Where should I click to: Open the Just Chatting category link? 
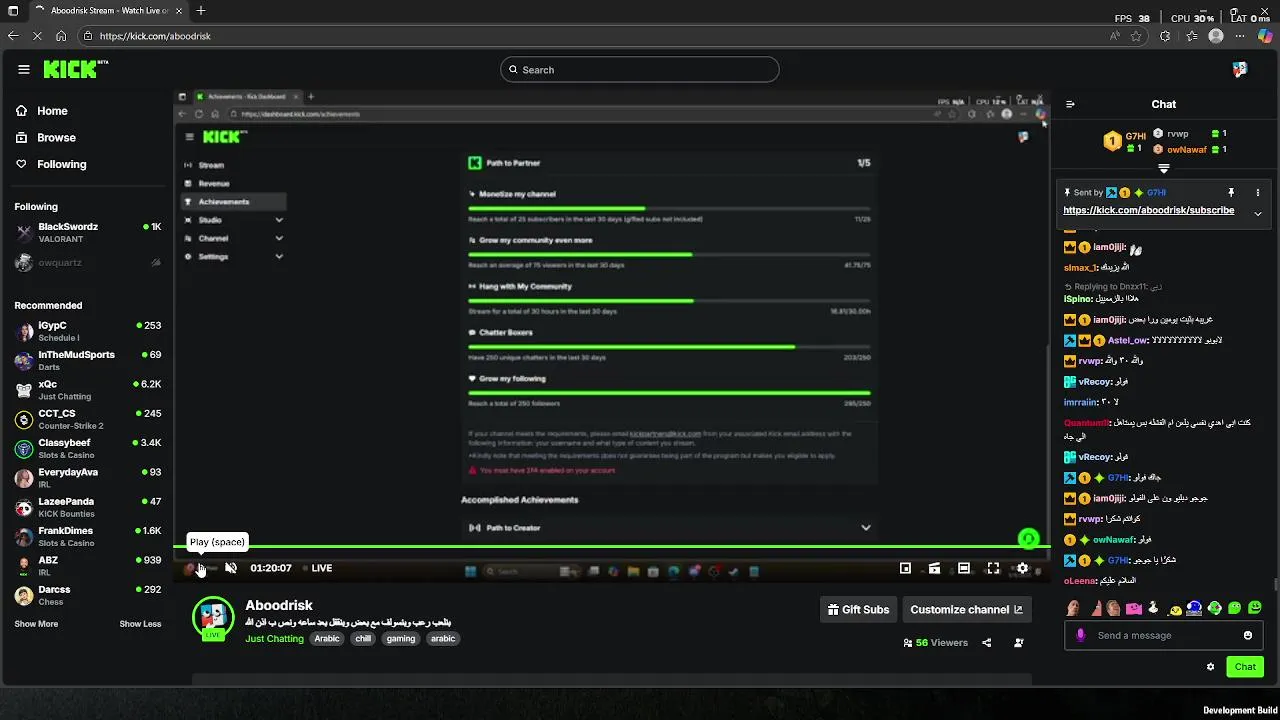[274, 638]
